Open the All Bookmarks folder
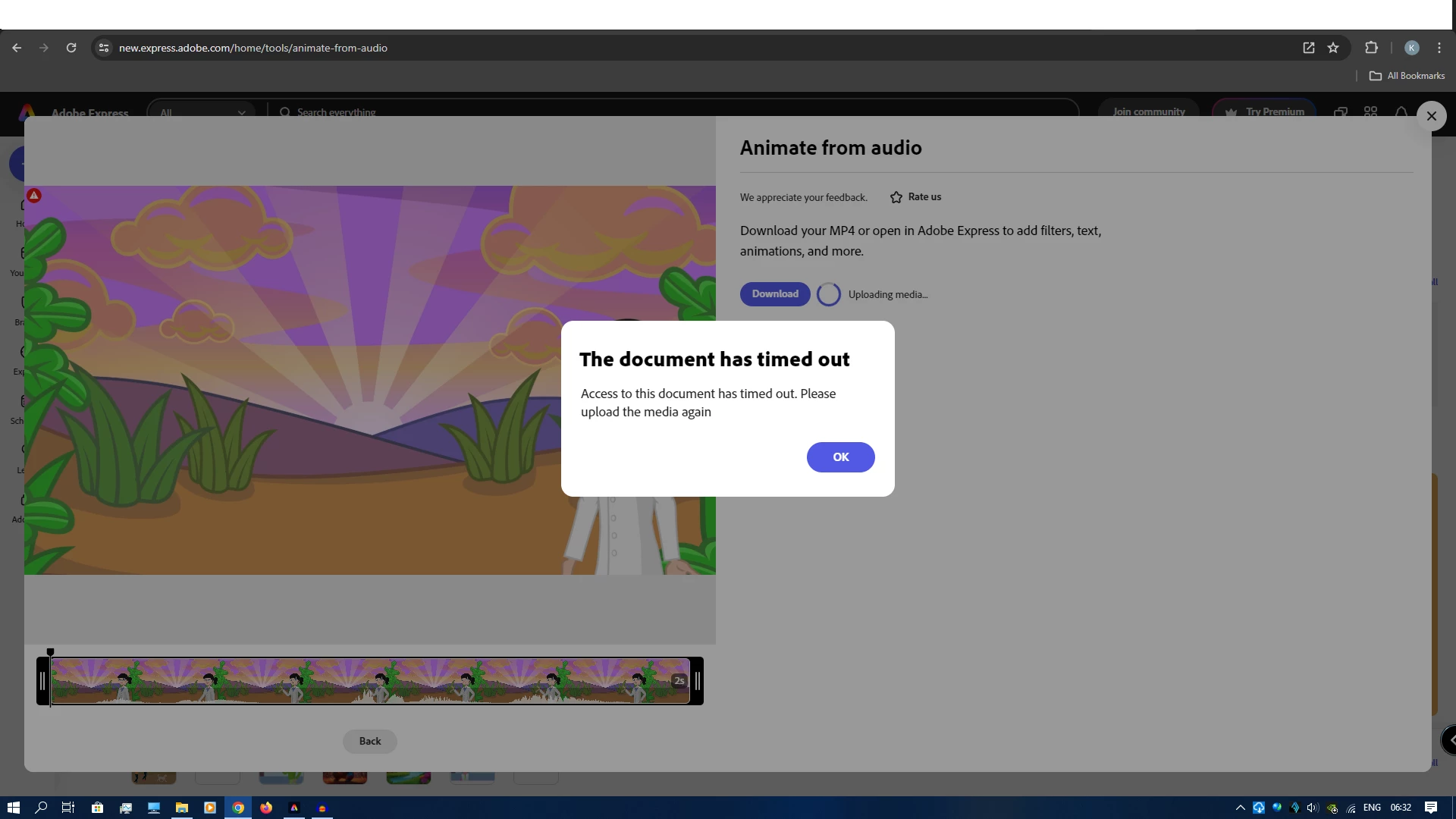Image resolution: width=1456 pixels, height=819 pixels. (1407, 76)
